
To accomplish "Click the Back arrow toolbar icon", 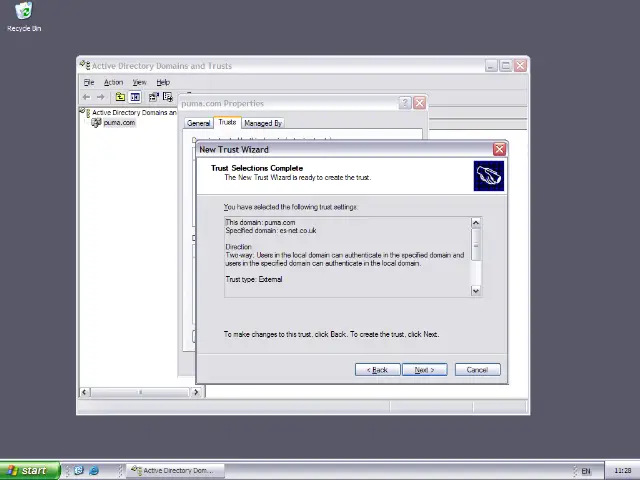I will click(86, 97).
